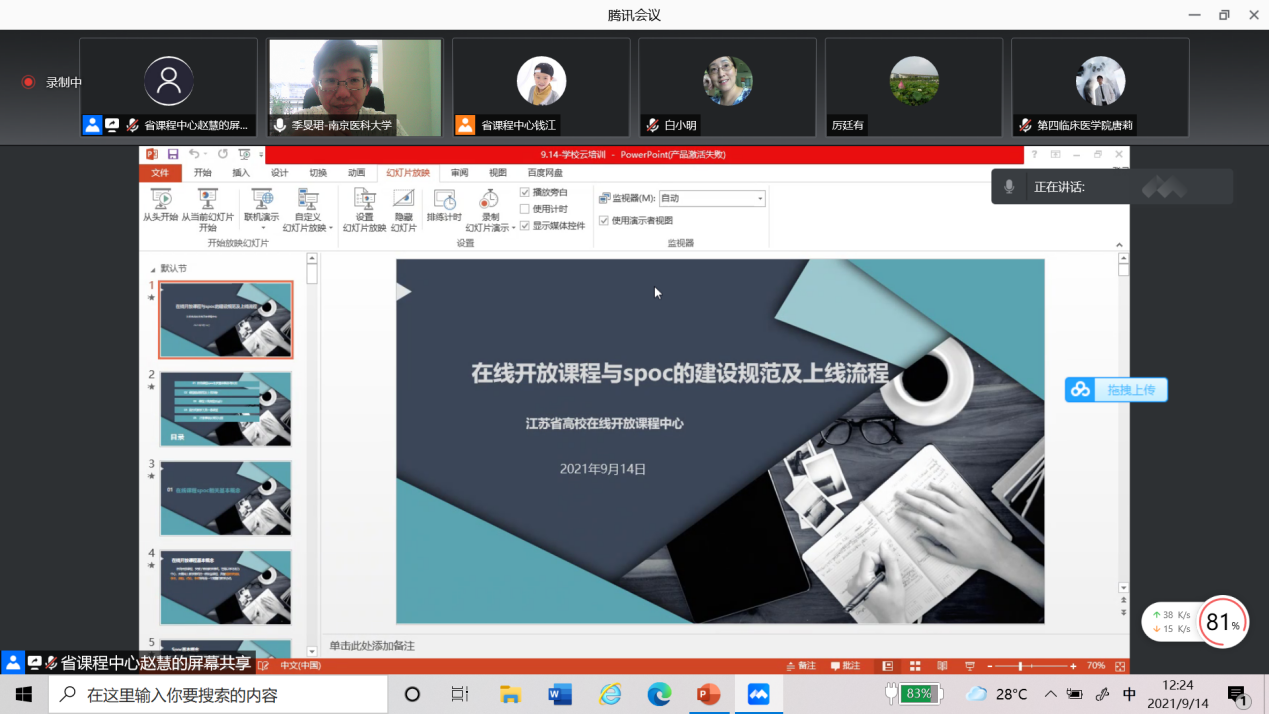1269x714 pixels.
Task: Toggle 使用演示者视图 checkbox
Action: coord(604,221)
